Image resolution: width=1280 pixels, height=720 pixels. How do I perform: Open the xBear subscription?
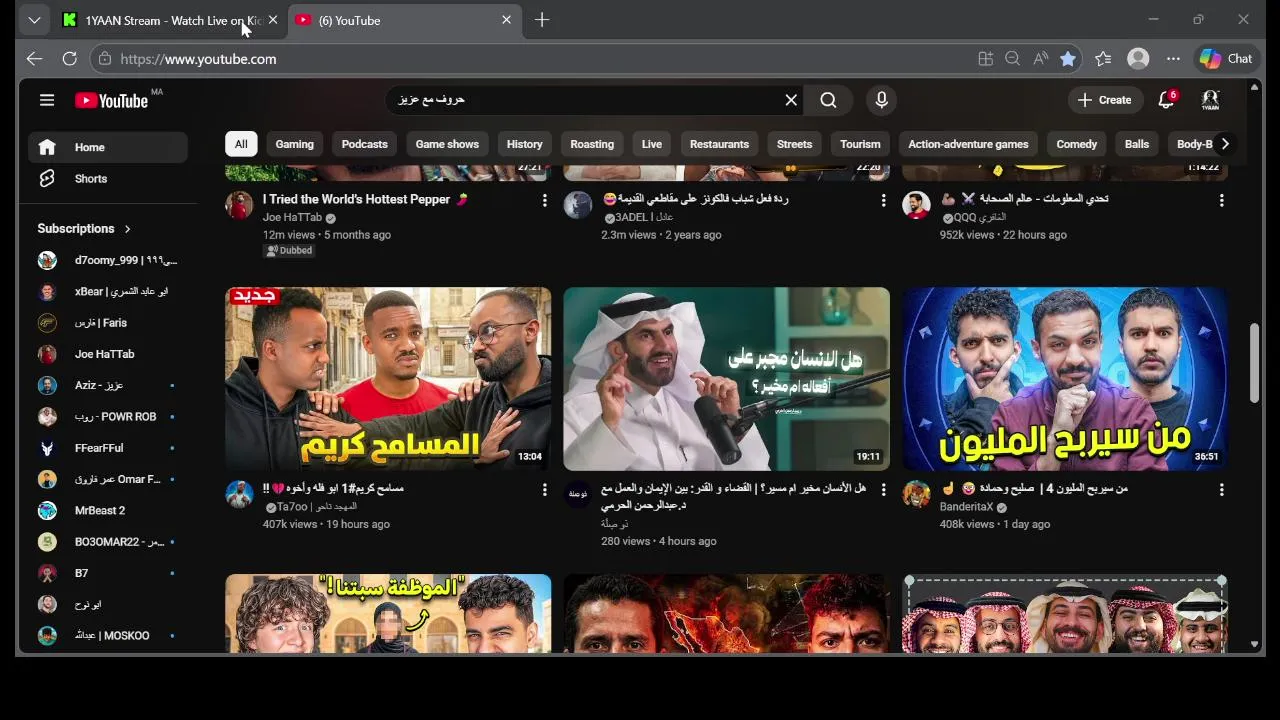pos(108,292)
